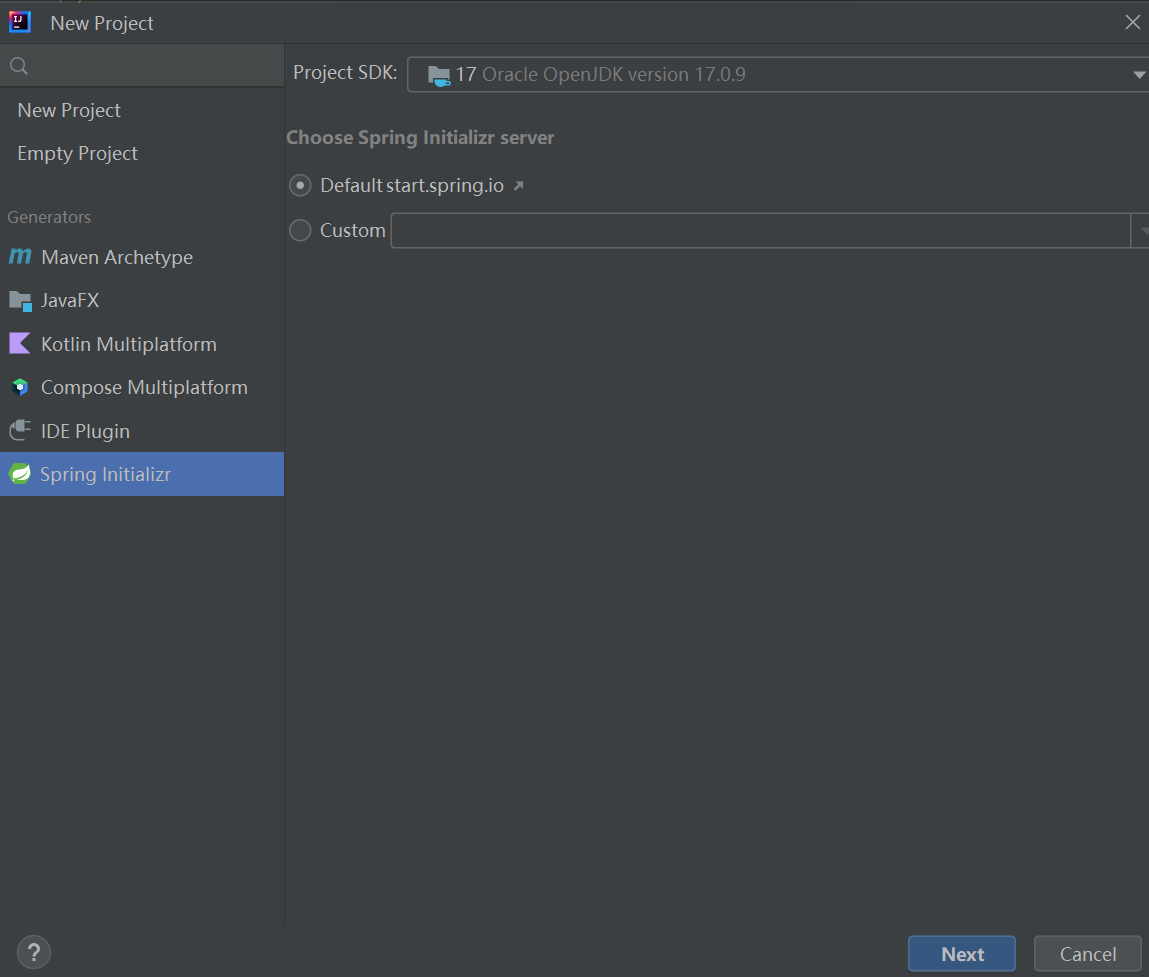Choose the Spring Initializr generator
This screenshot has height=977, width=1149.
[x=141, y=474]
